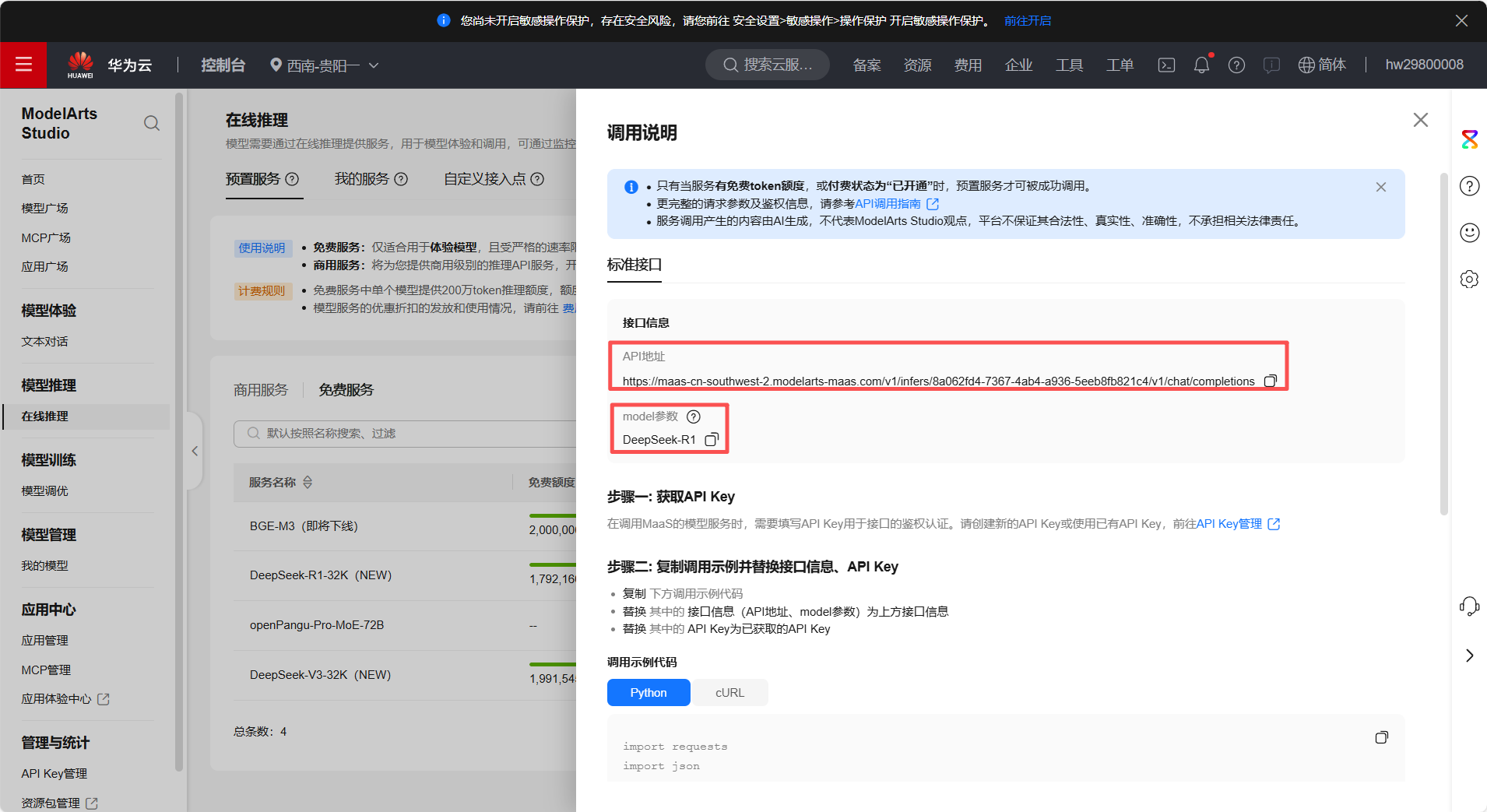This screenshot has width=1487, height=812.
Task: Select the cURL code example
Action: click(x=729, y=693)
